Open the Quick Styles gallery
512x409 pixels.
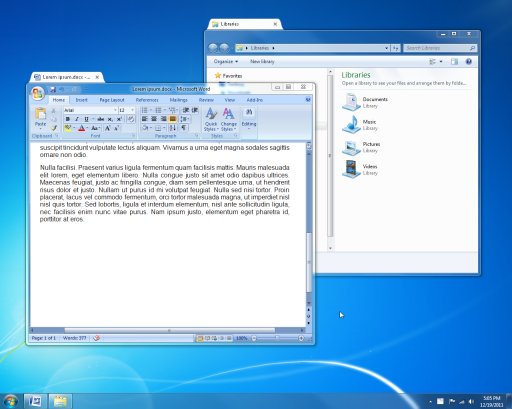[211, 119]
